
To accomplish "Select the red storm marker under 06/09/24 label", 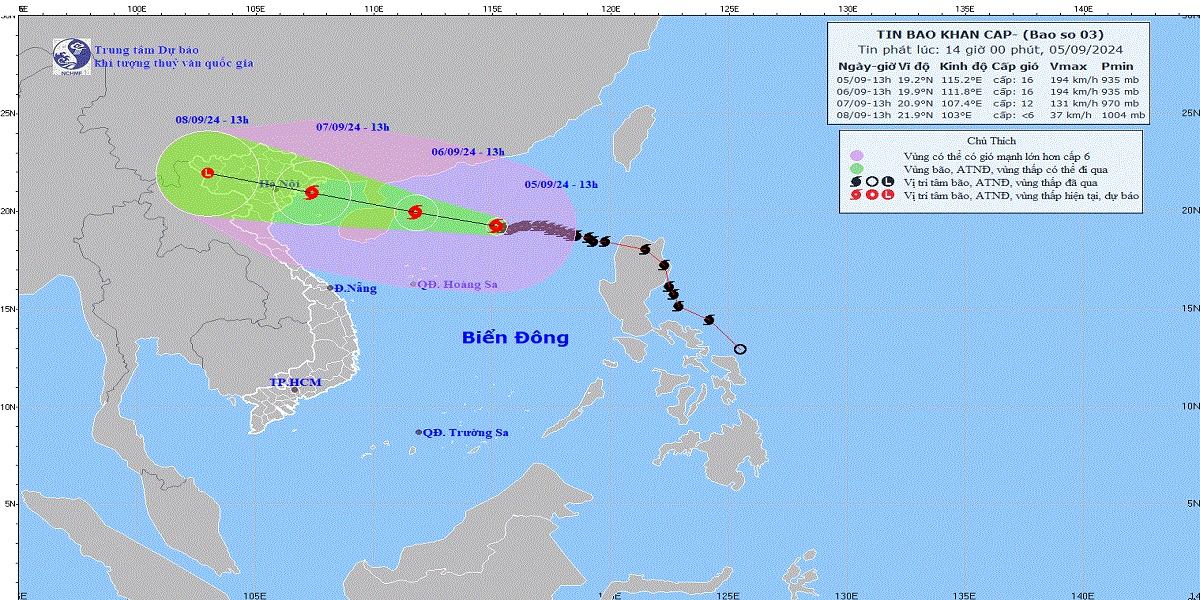I will point(415,212).
